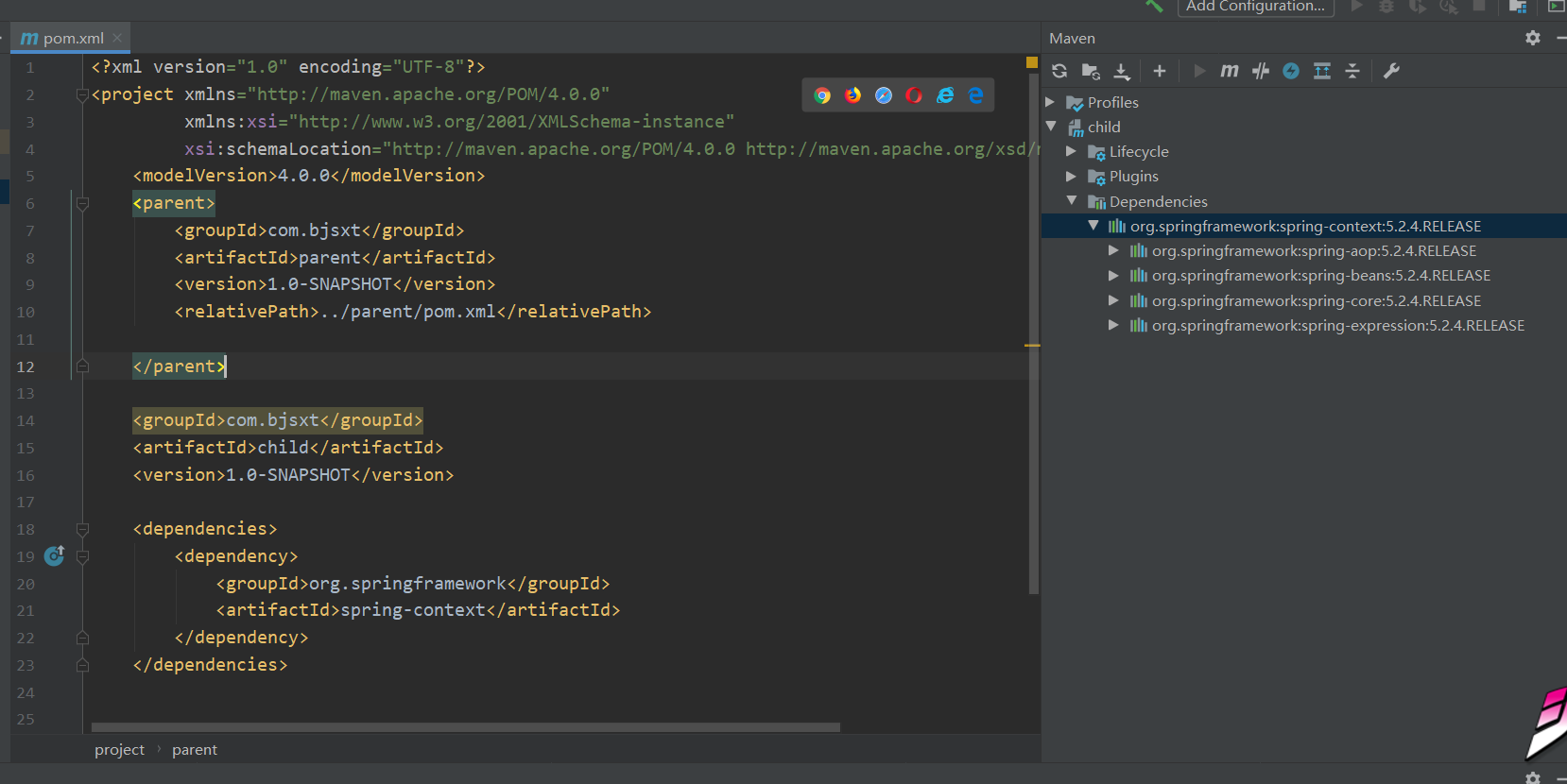Expand the Lifecycle node arrow

tap(1071, 151)
